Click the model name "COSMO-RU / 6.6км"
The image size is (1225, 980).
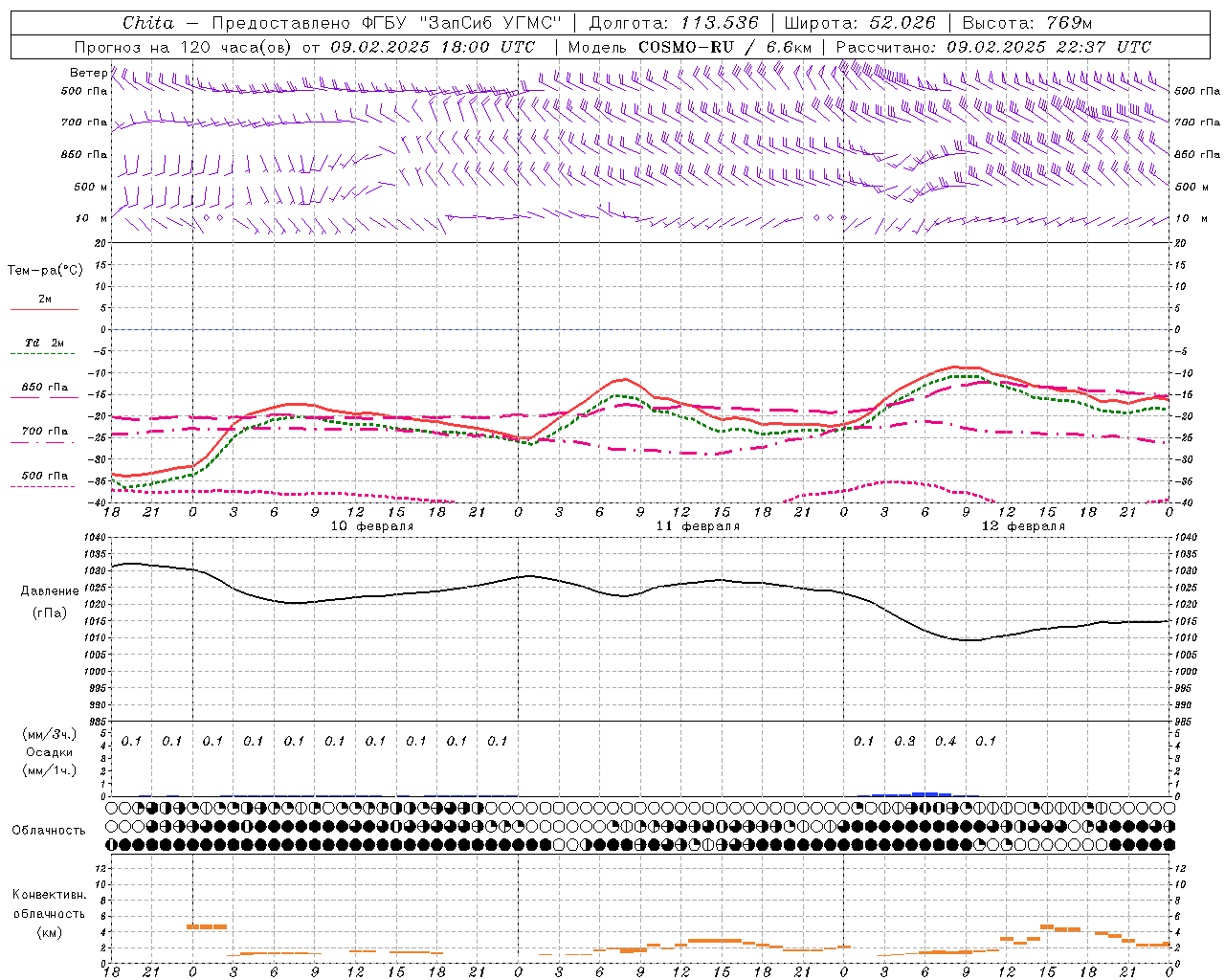point(724,47)
